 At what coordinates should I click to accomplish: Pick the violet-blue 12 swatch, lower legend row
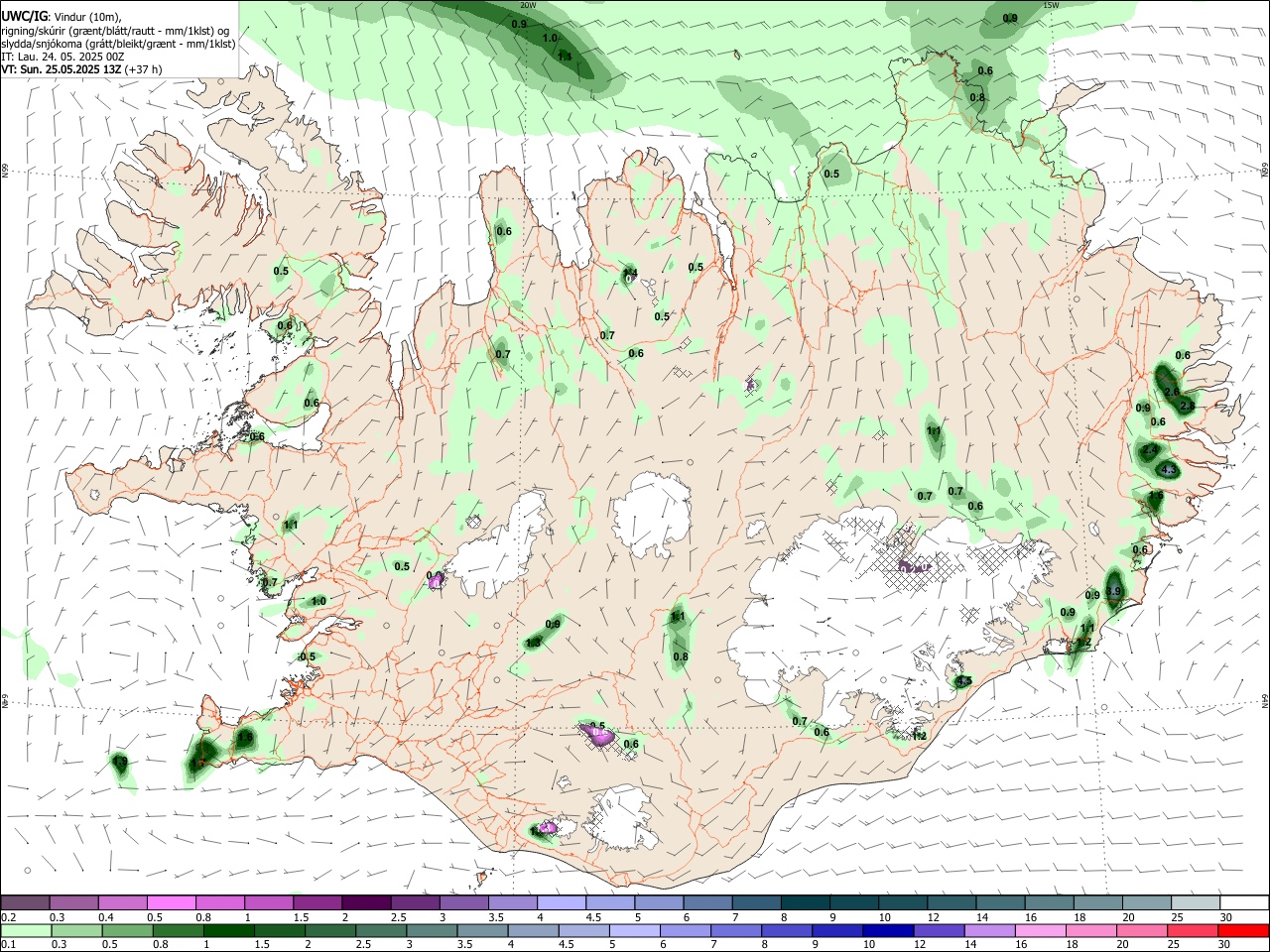[x=940, y=931]
